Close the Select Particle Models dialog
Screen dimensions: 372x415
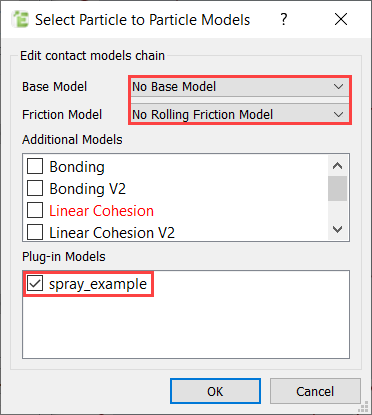(x=341, y=19)
